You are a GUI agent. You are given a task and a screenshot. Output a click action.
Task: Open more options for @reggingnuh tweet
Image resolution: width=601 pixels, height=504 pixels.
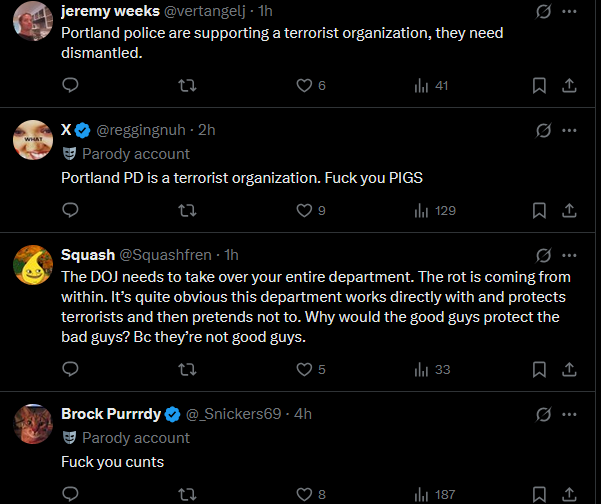570,130
